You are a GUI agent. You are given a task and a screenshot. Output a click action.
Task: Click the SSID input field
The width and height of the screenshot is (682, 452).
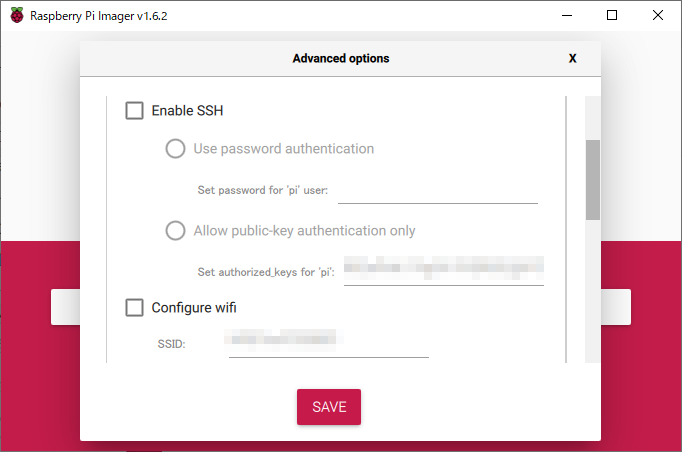pos(328,344)
